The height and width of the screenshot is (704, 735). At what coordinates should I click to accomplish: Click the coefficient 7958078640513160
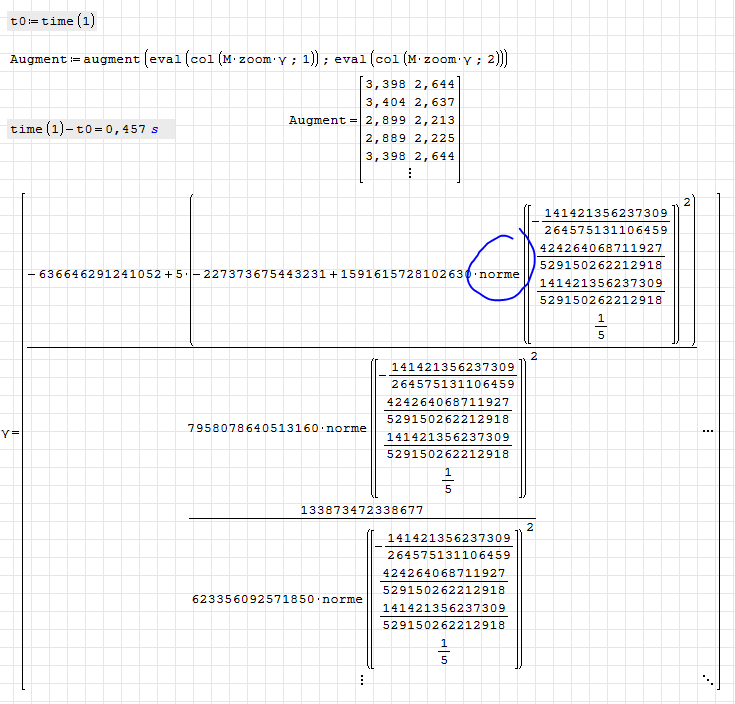252,429
